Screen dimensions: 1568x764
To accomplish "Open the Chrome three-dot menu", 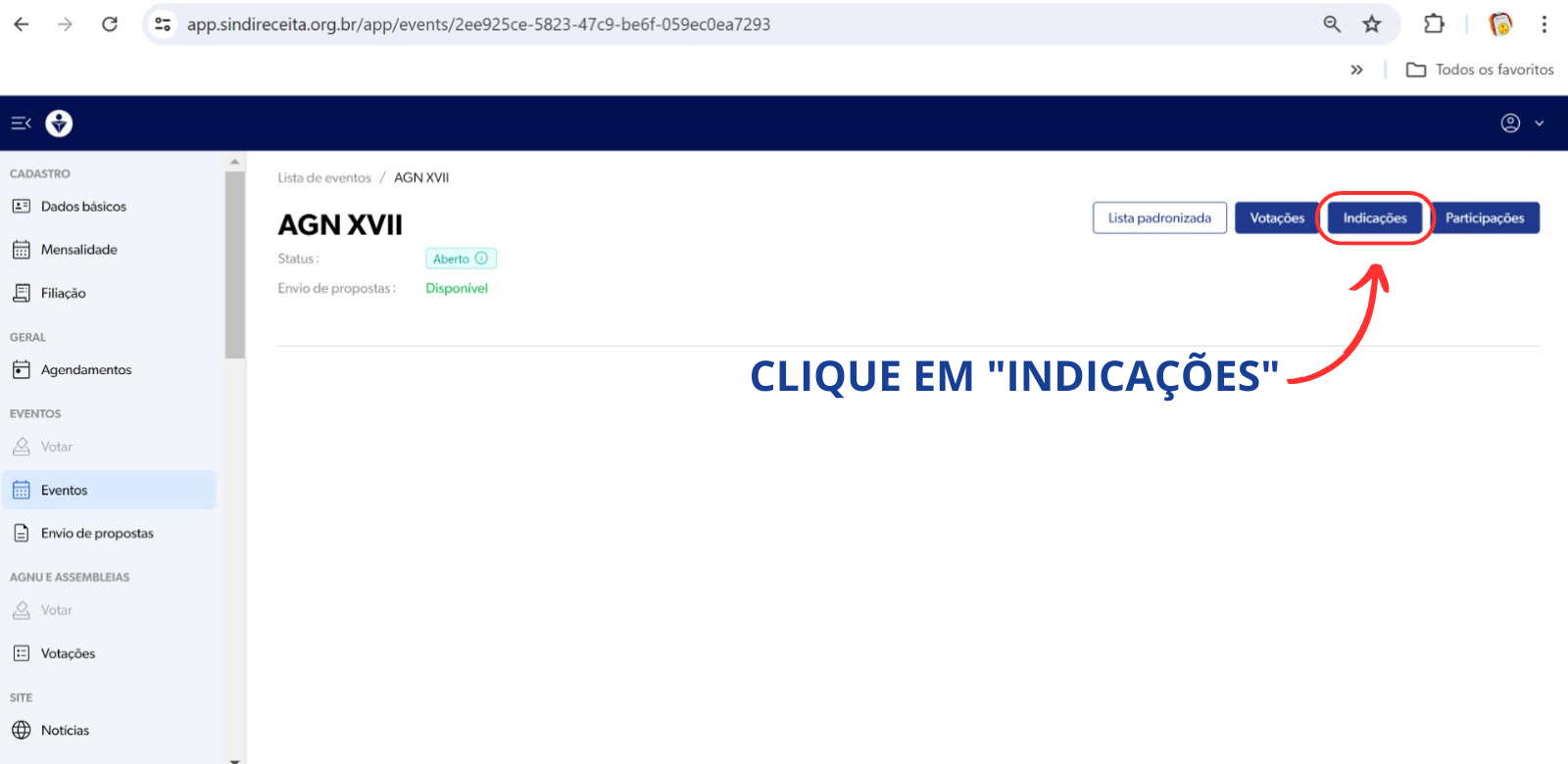I will 1543,24.
